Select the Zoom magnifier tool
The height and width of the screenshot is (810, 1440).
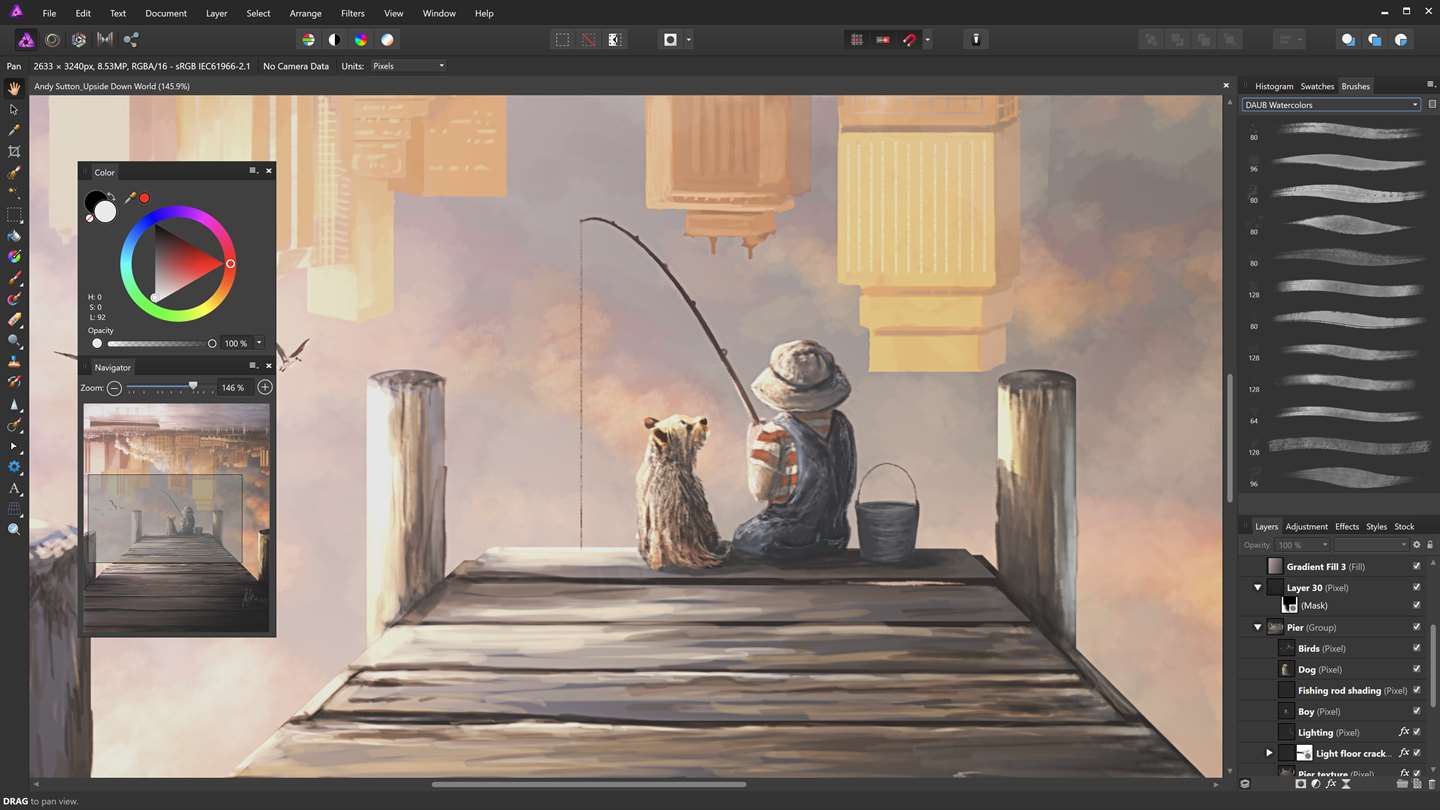(14, 529)
